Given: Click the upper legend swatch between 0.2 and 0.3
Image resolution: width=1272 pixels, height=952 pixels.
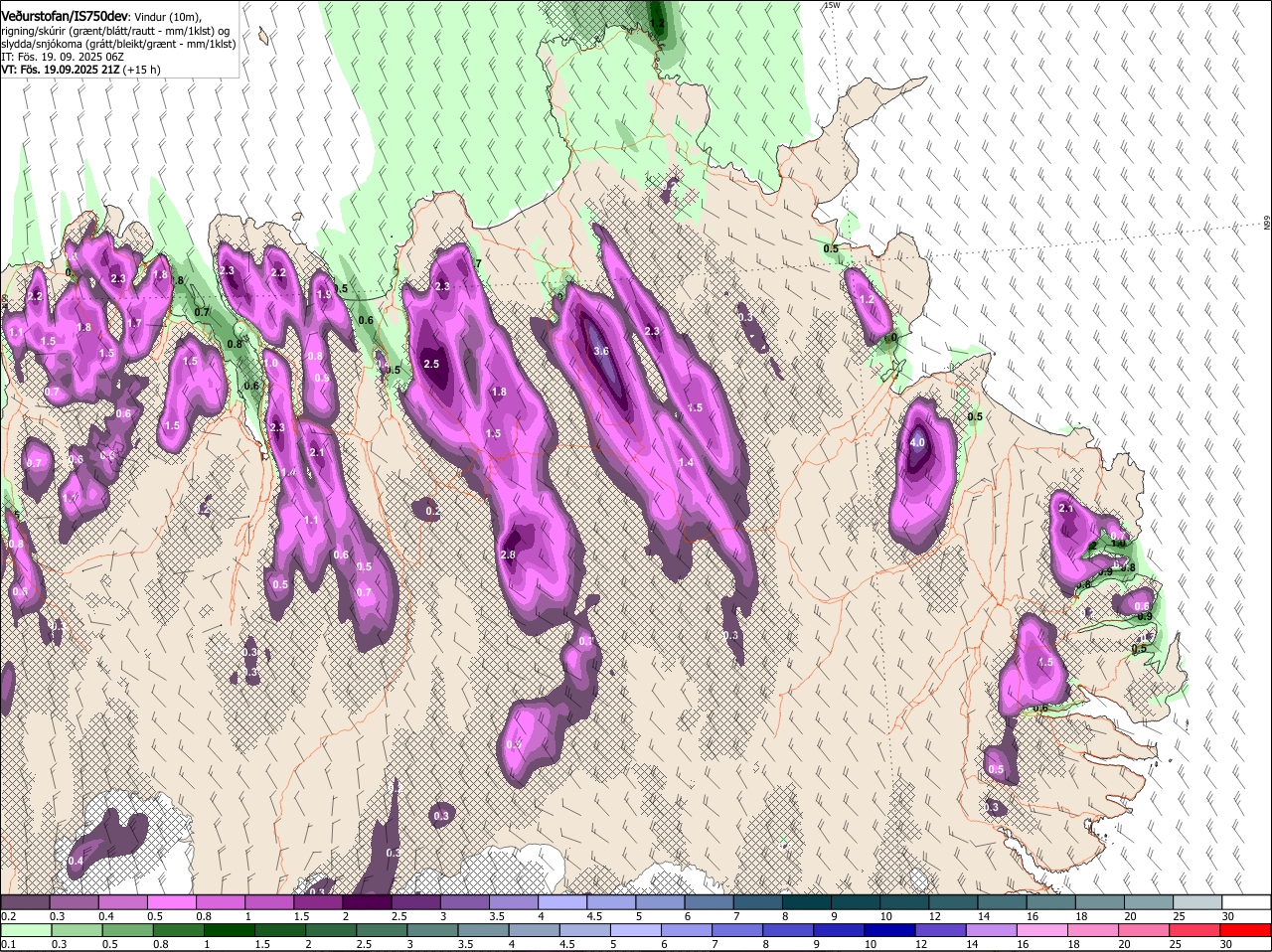Looking at the screenshot, I should [25, 902].
